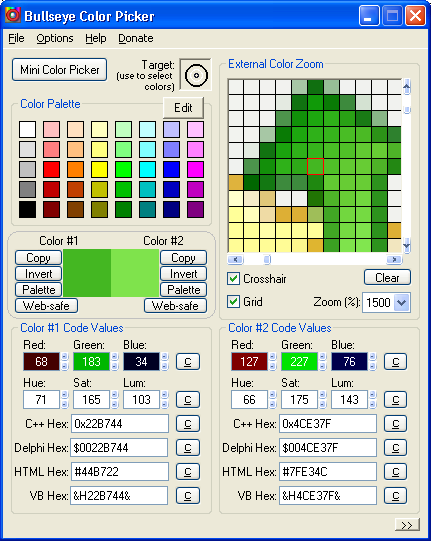Select the magenta palette swatch

[x=195, y=169]
